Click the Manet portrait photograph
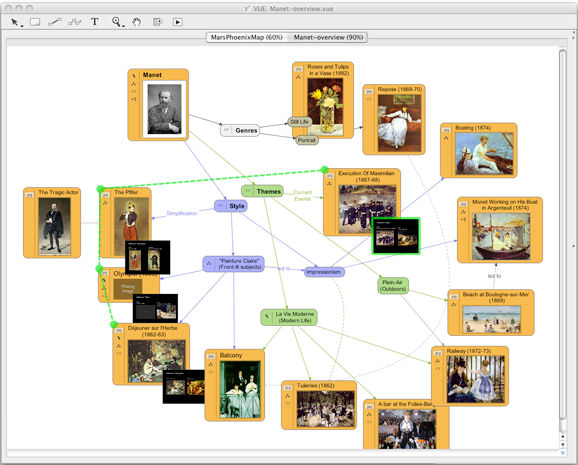This screenshot has width=578, height=465. pos(164,109)
